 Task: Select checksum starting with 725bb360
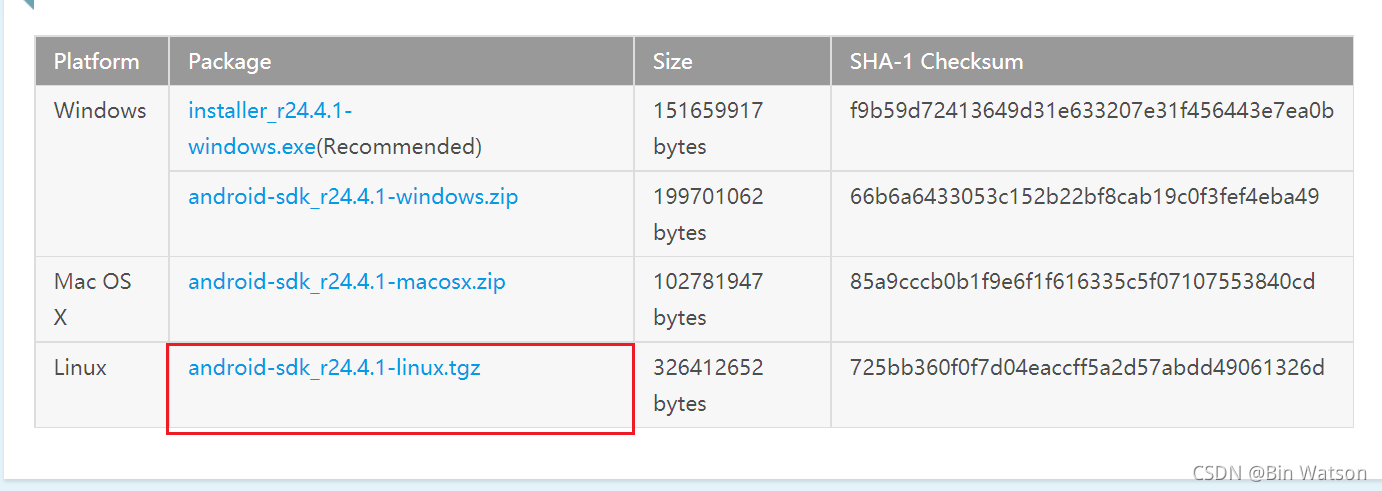click(1087, 367)
